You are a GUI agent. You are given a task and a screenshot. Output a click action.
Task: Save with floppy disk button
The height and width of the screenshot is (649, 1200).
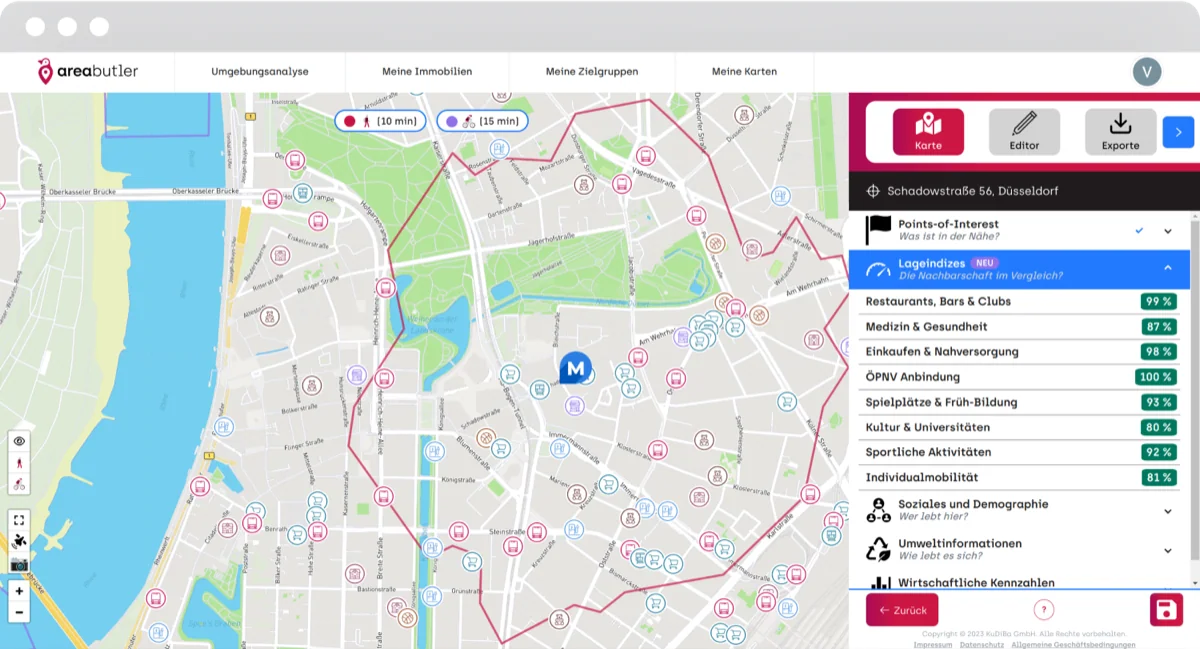(1166, 610)
